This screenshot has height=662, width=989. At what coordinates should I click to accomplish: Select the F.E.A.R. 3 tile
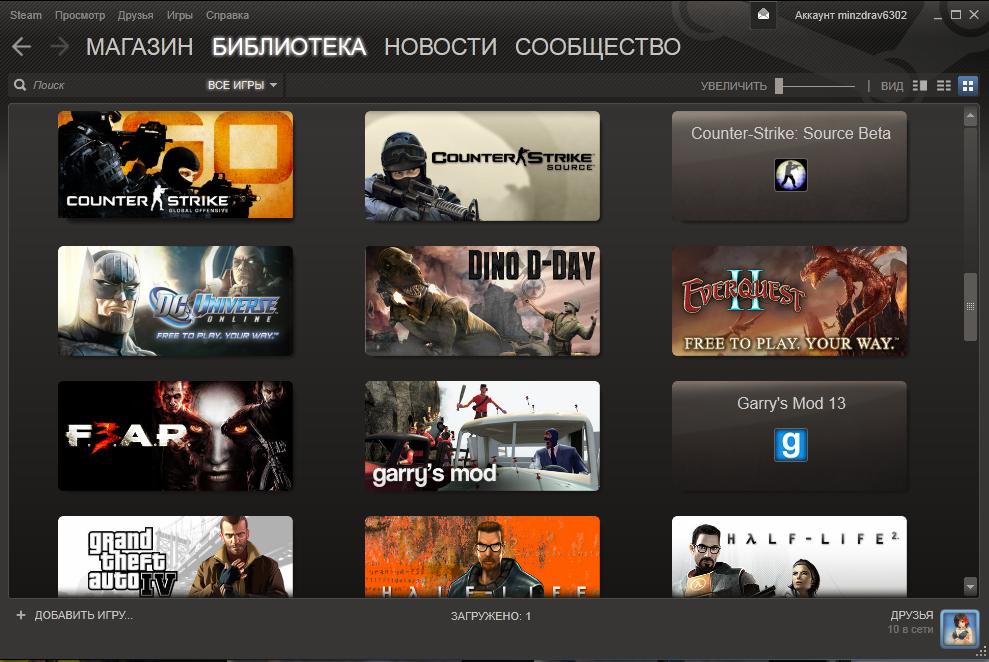175,436
